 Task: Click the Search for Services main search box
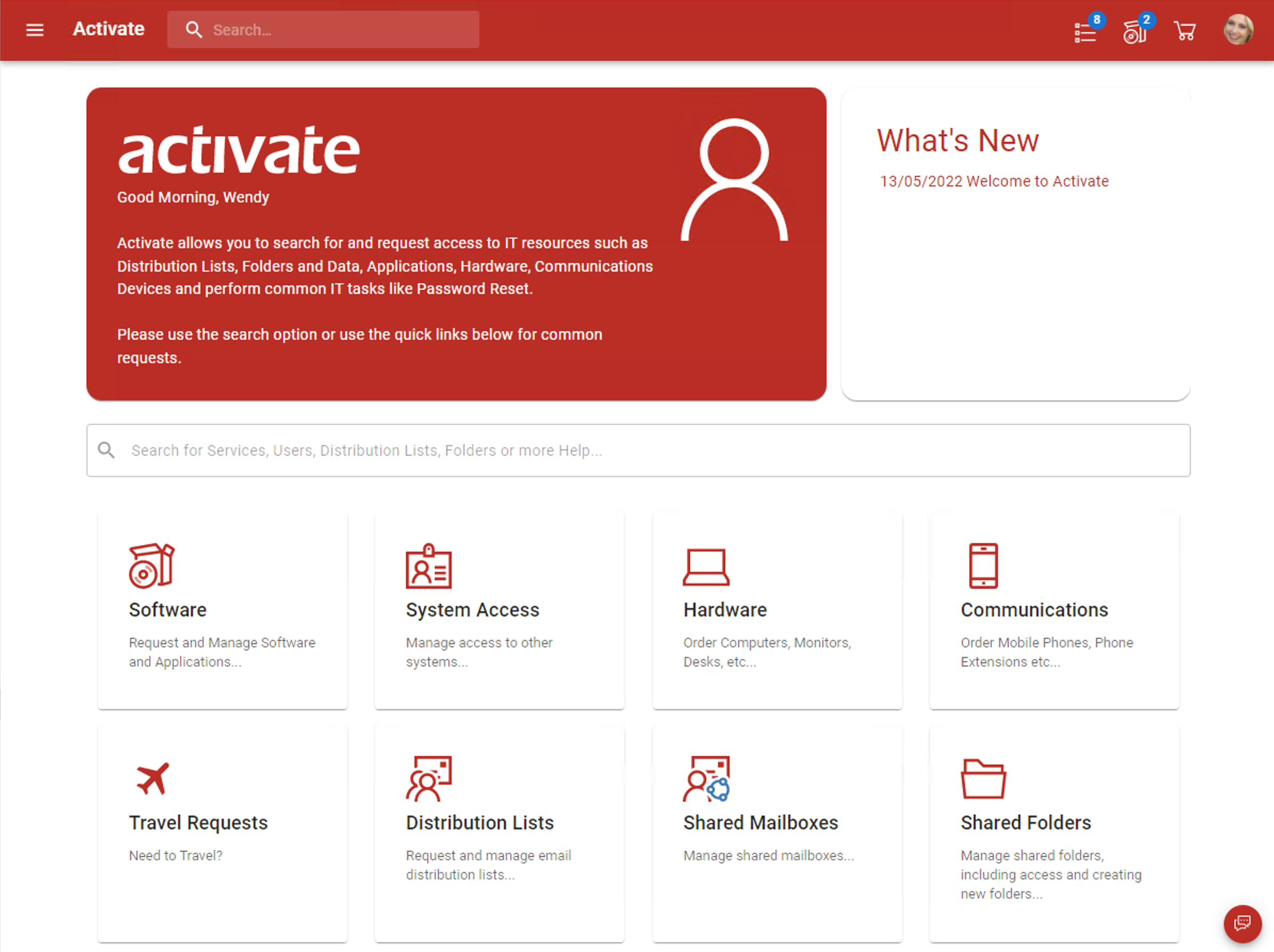tap(638, 450)
